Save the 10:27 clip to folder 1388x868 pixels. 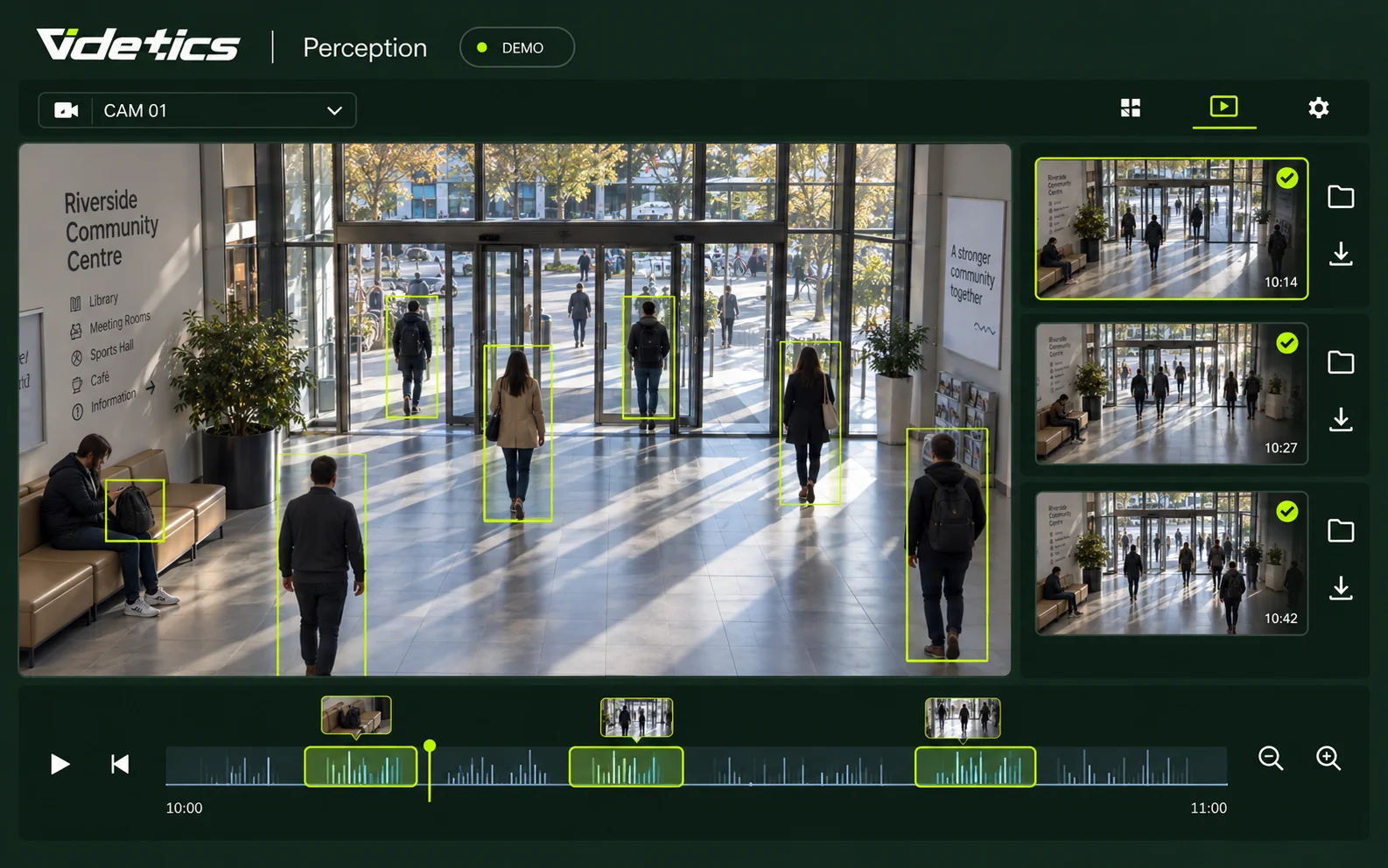tap(1341, 362)
